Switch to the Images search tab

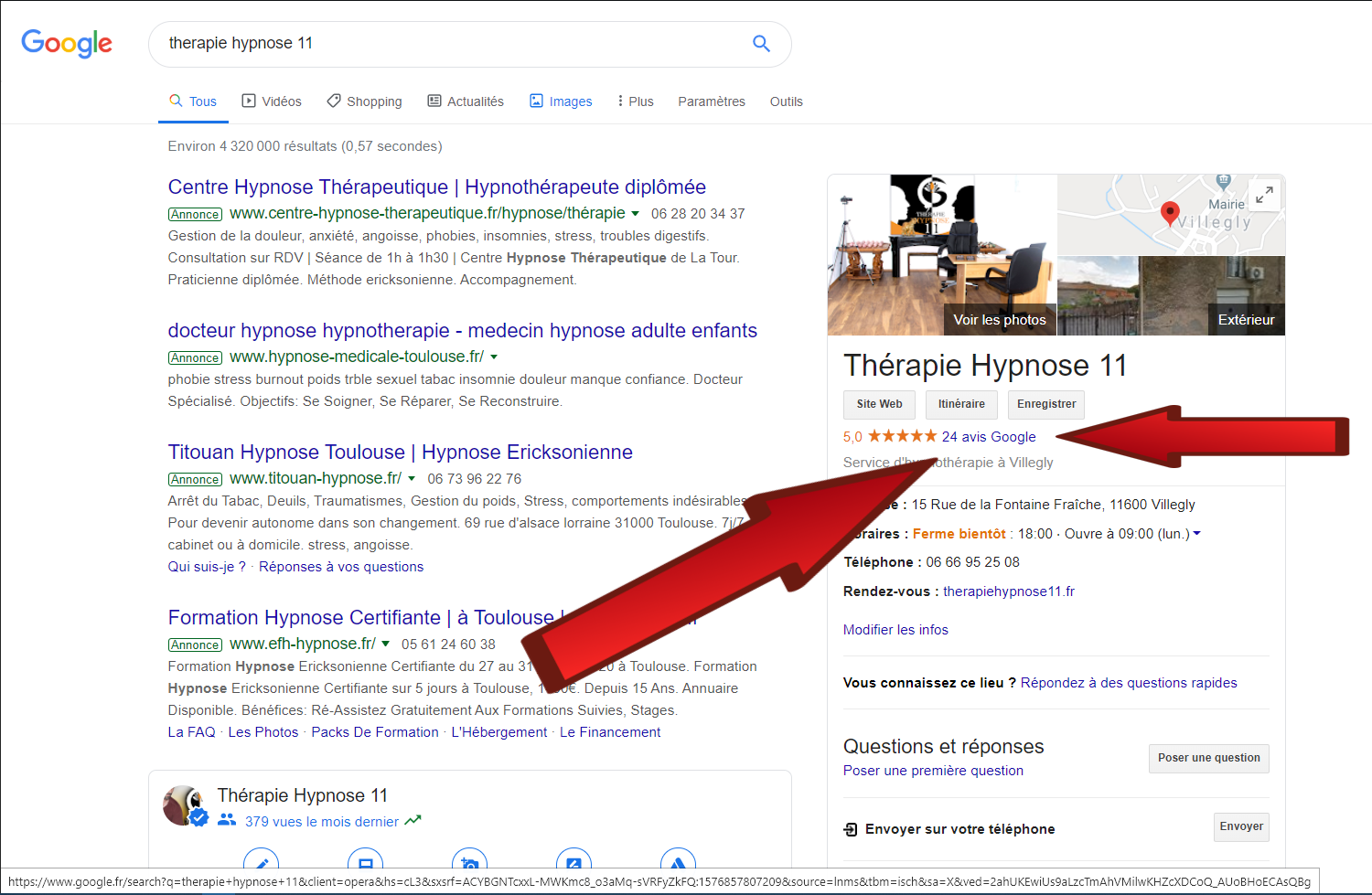pos(561,101)
